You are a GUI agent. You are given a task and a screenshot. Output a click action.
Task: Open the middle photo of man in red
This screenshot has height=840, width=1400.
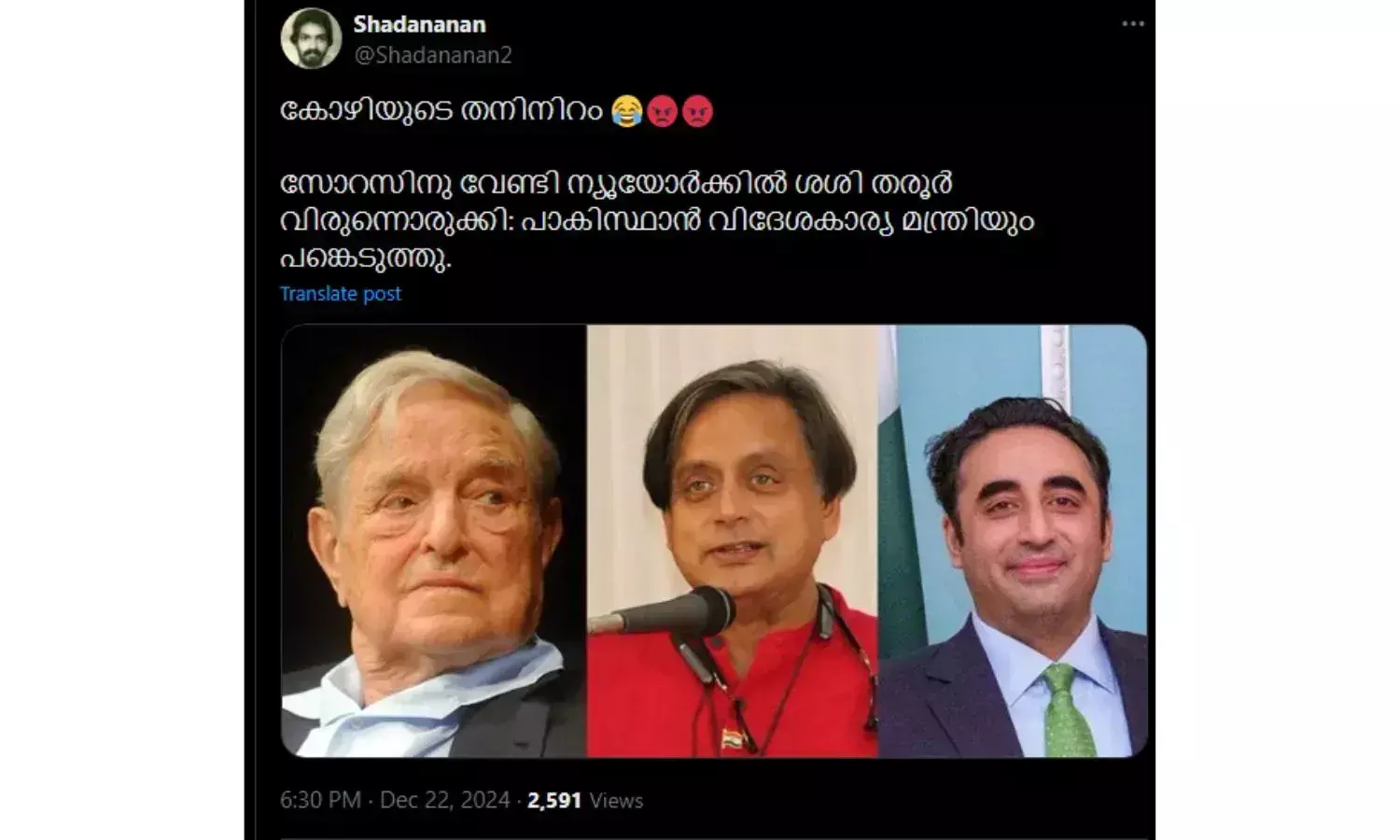[x=733, y=540]
